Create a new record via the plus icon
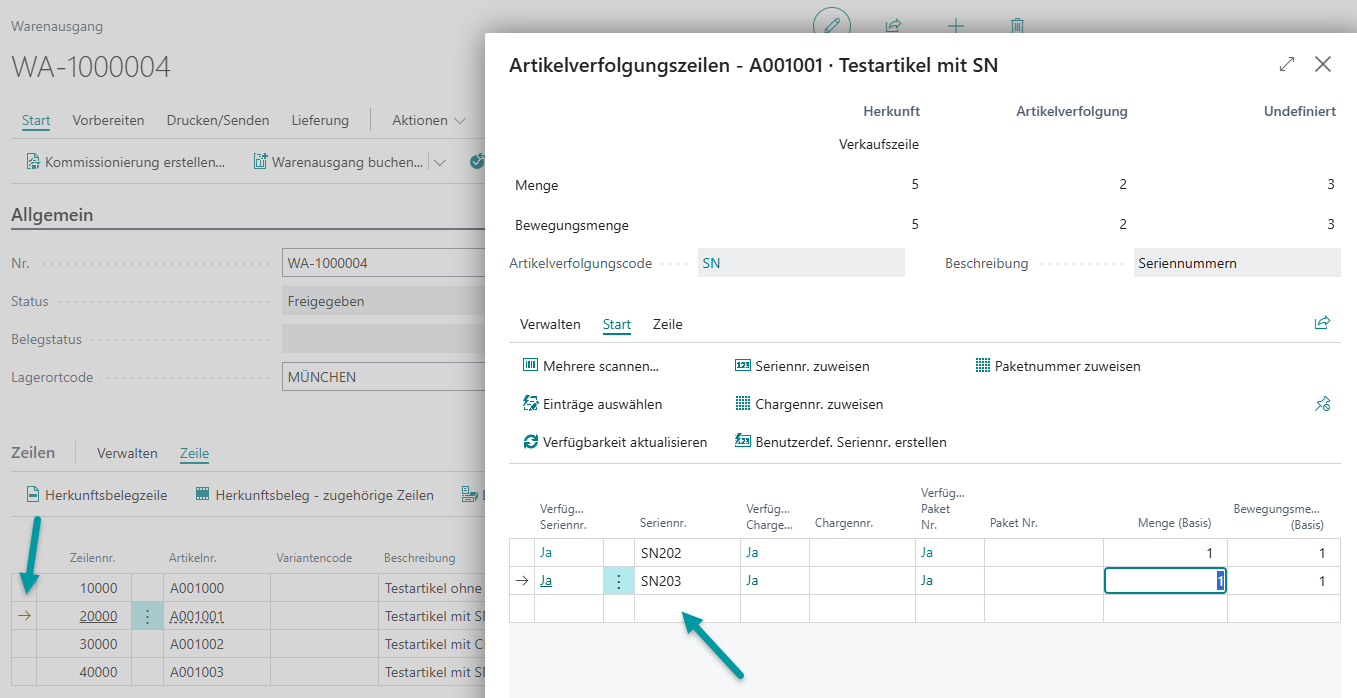This screenshot has width=1357, height=698. pos(956,27)
